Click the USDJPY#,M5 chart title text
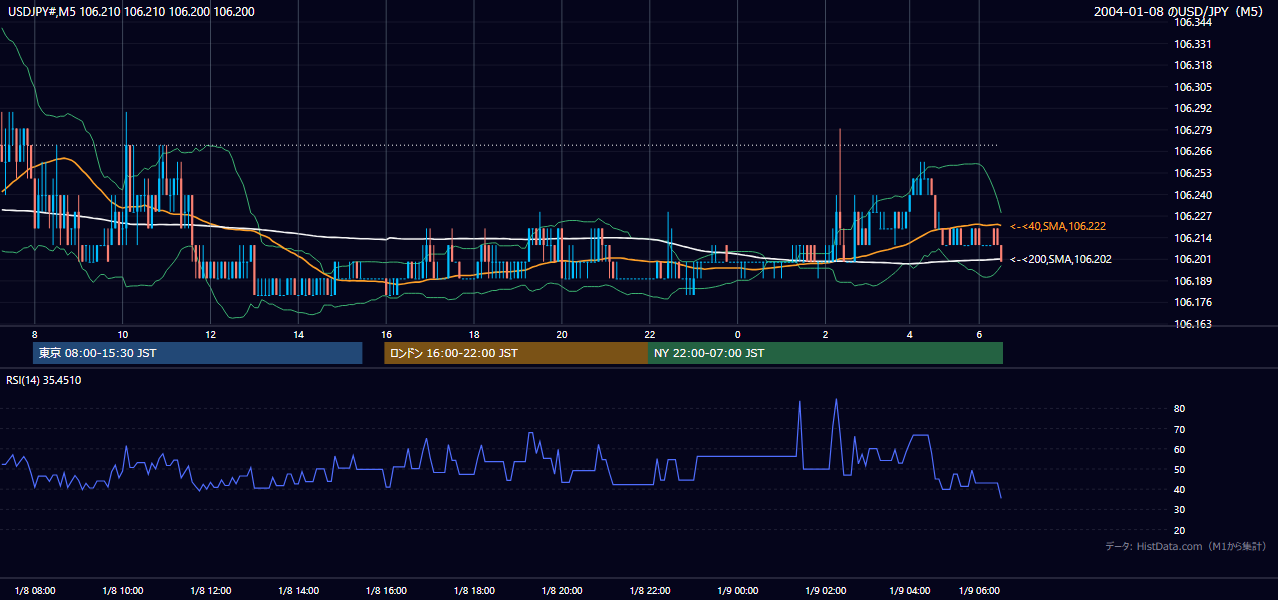The height and width of the screenshot is (600, 1278). [131, 11]
